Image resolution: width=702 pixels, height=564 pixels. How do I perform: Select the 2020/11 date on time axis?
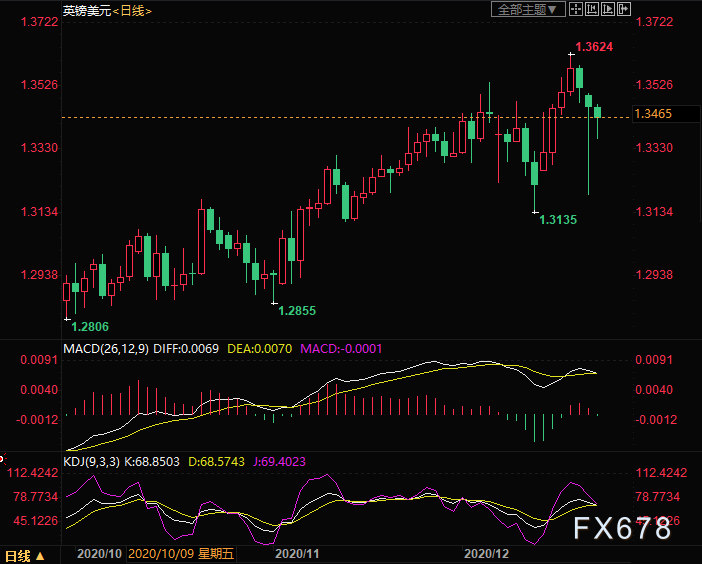click(x=296, y=552)
